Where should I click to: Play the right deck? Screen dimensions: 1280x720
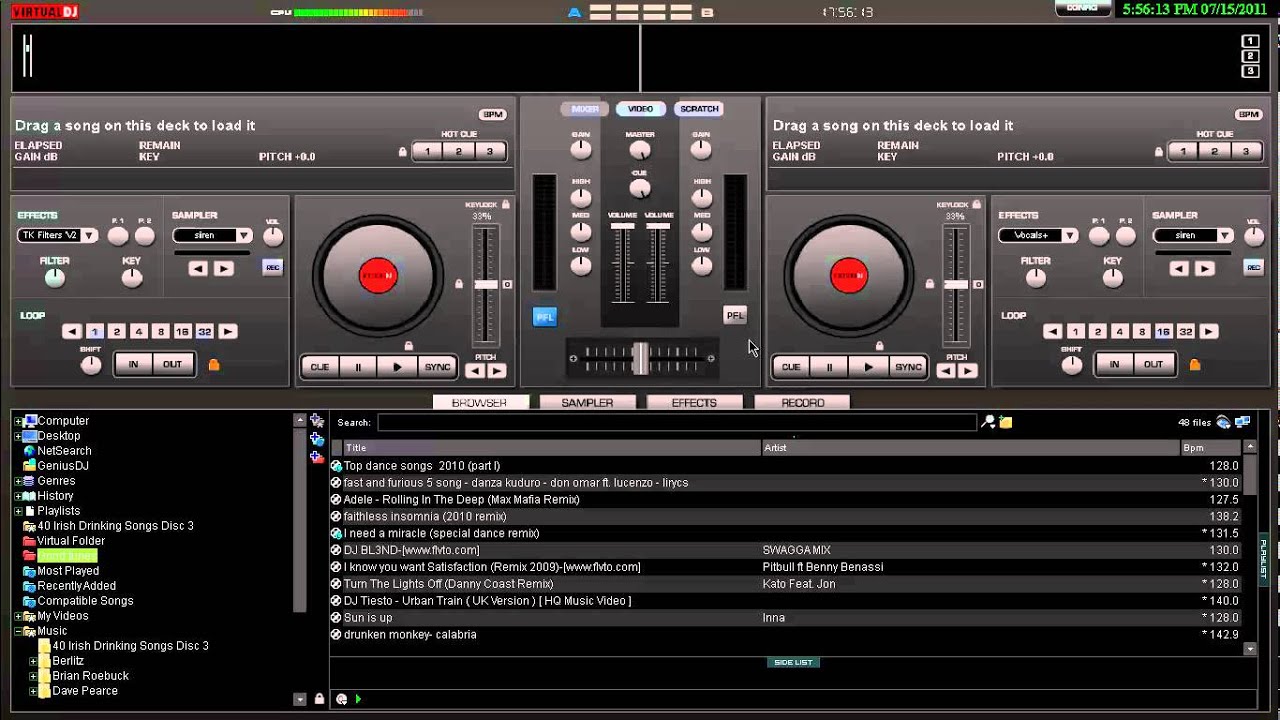(x=868, y=367)
